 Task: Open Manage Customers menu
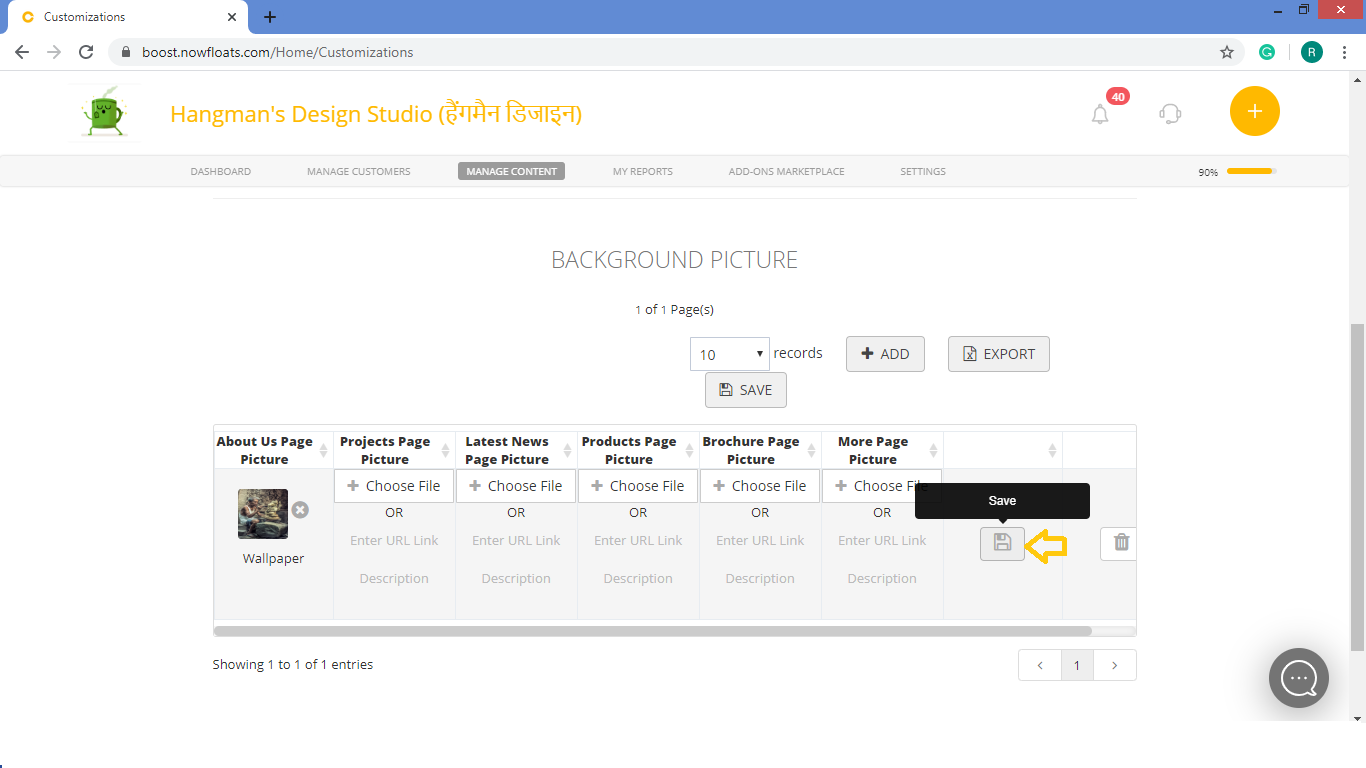[359, 172]
